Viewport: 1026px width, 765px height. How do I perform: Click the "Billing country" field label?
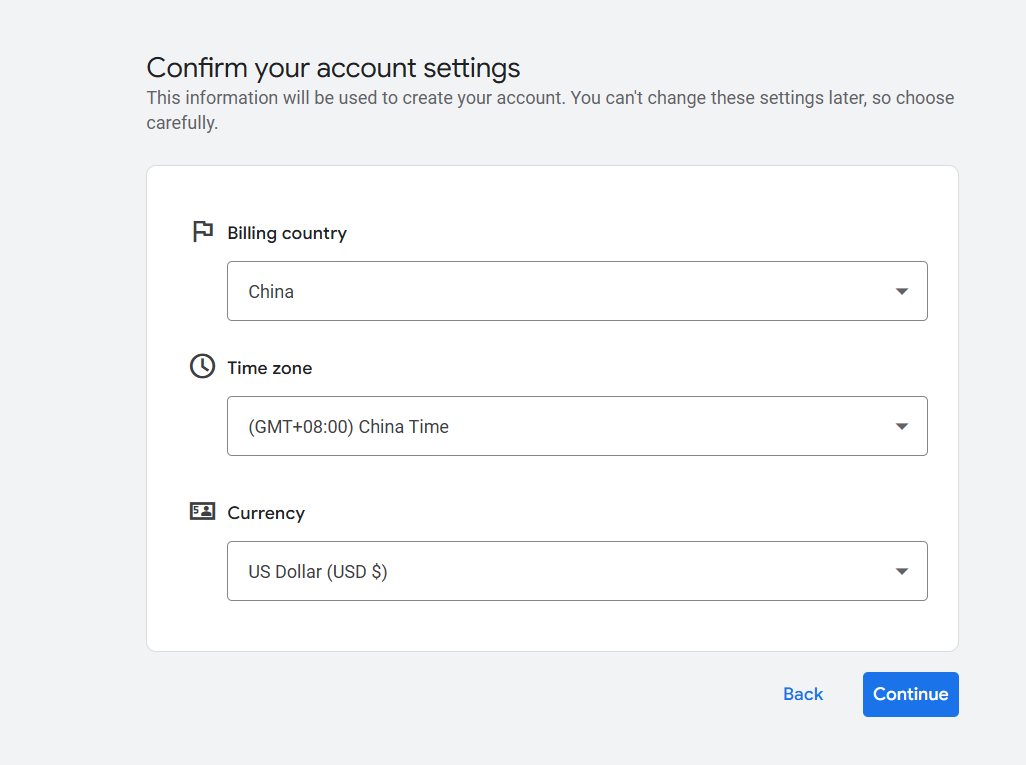tap(287, 233)
